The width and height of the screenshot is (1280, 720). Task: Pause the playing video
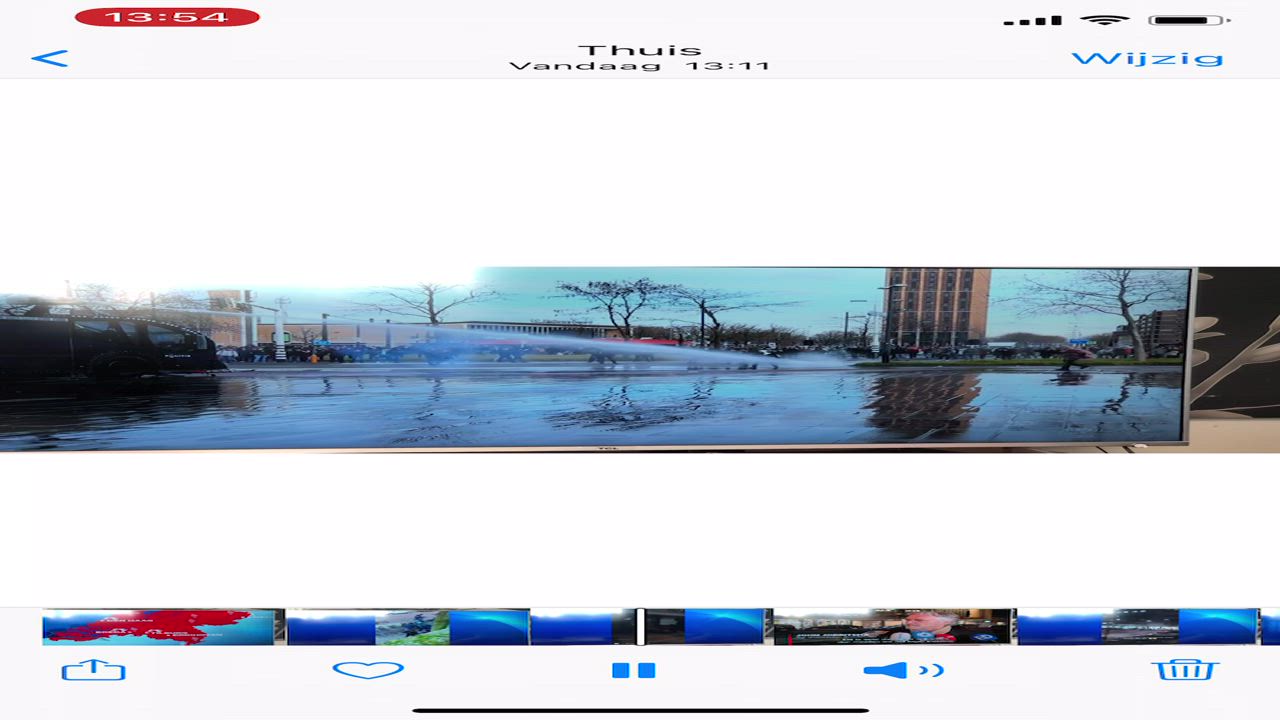633,670
